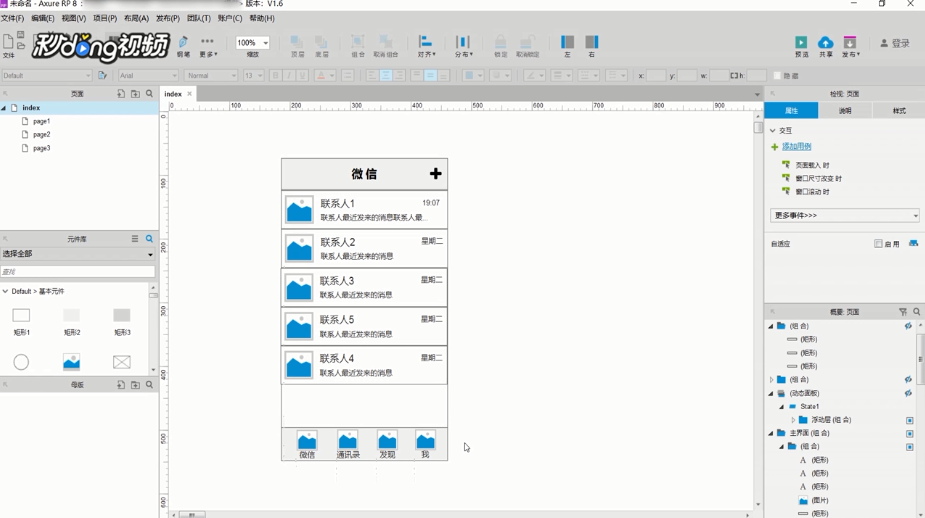Click the x coordinate field
This screenshot has height=518, width=925.
pyautogui.click(x=656, y=76)
